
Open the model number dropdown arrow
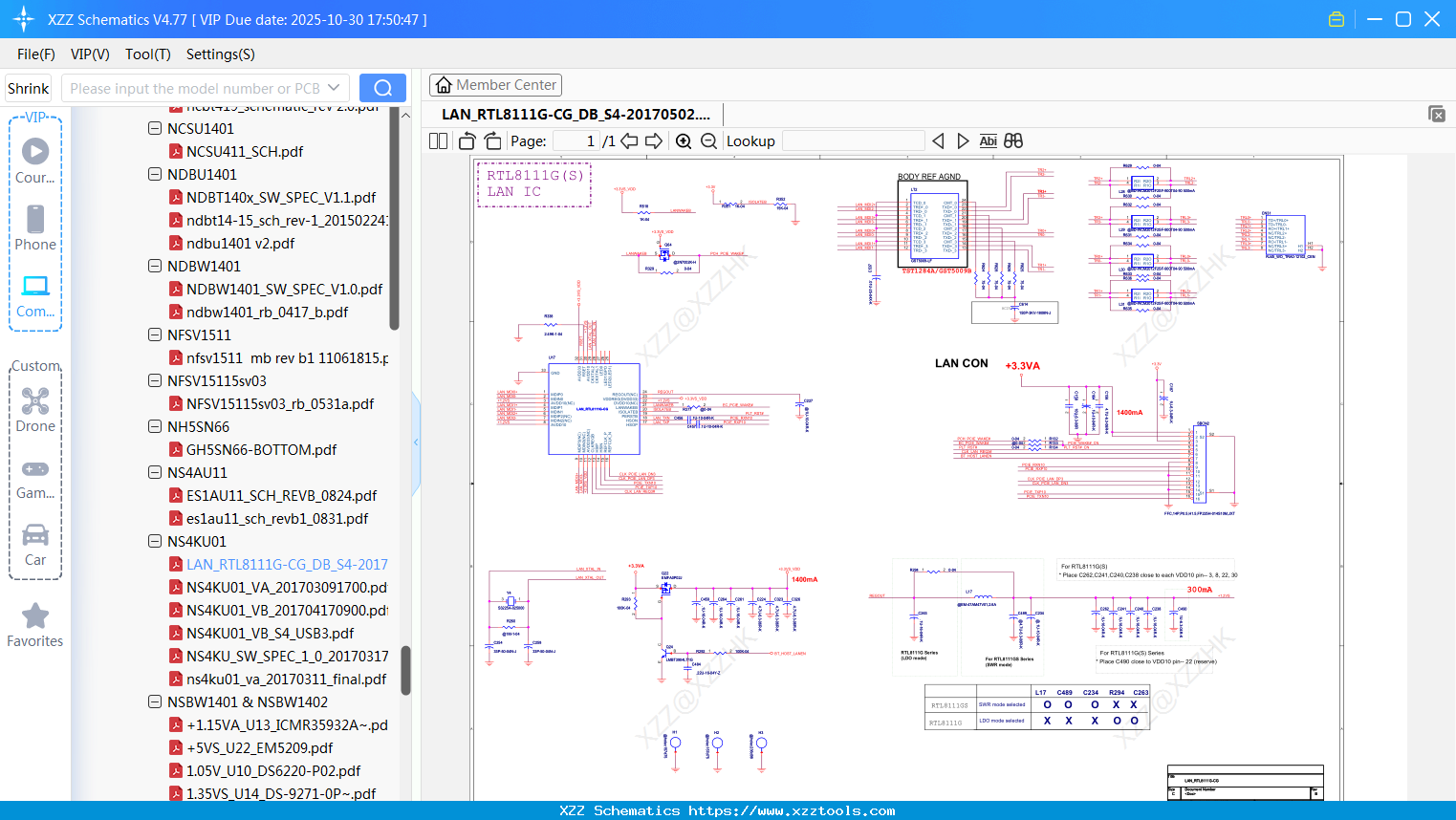[x=334, y=88]
